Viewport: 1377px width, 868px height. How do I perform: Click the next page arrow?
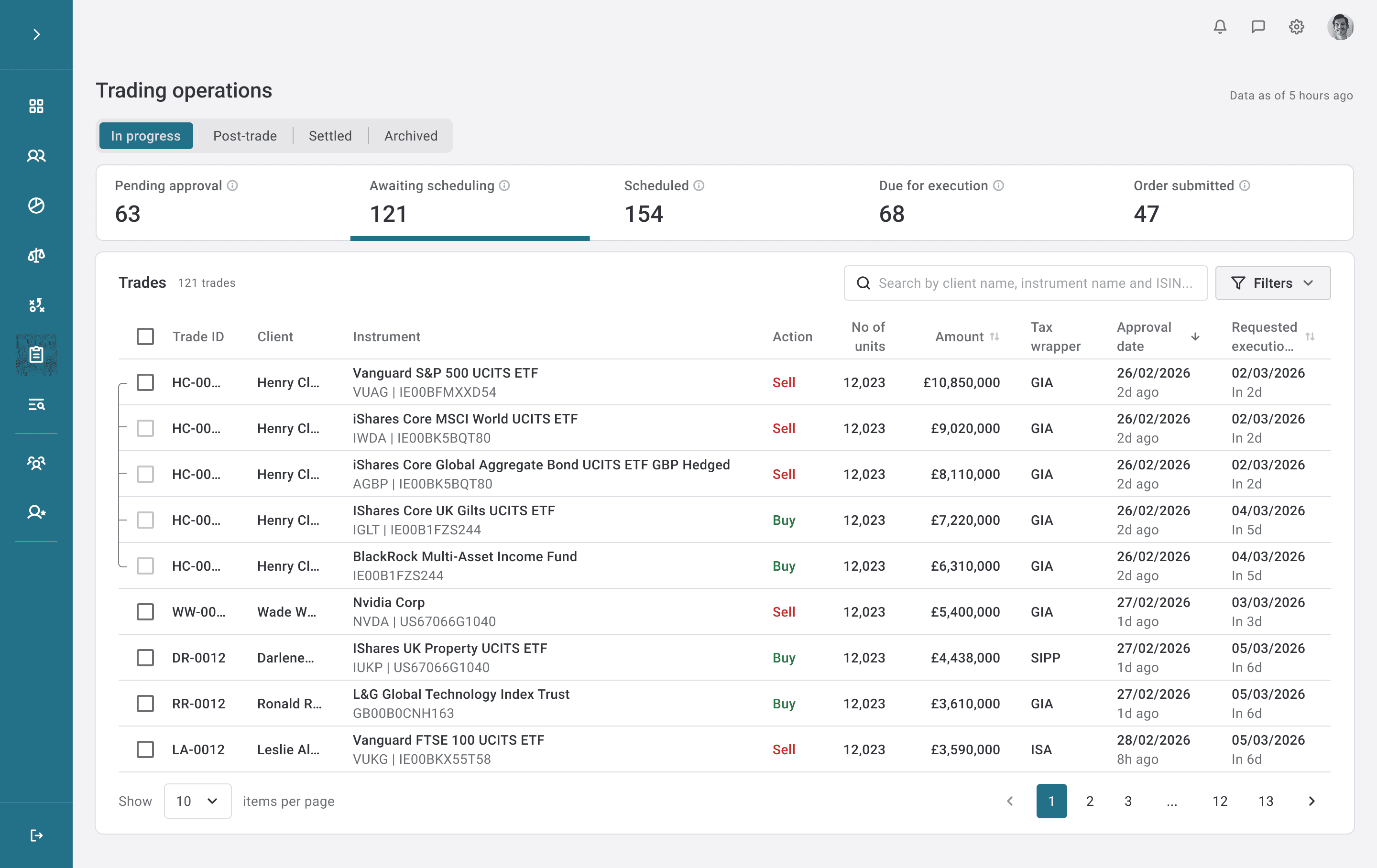click(1311, 801)
